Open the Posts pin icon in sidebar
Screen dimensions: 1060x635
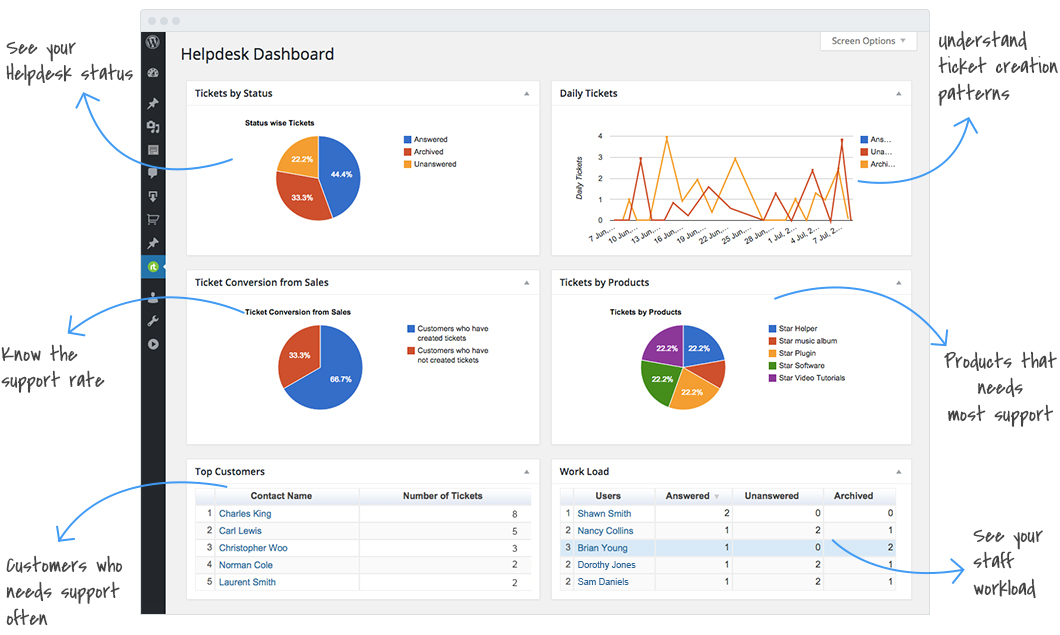click(x=153, y=101)
